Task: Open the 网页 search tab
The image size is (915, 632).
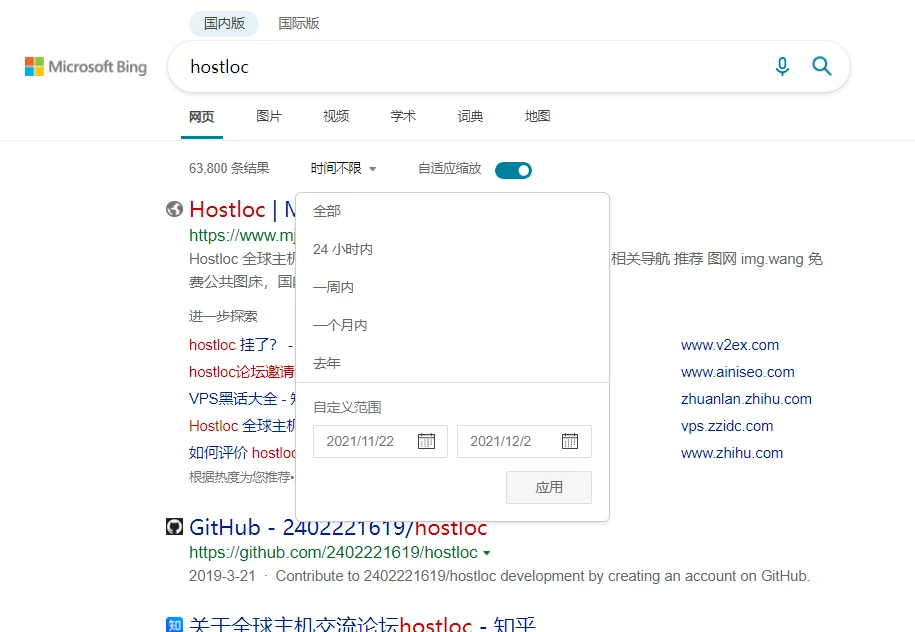Action: pos(202,117)
